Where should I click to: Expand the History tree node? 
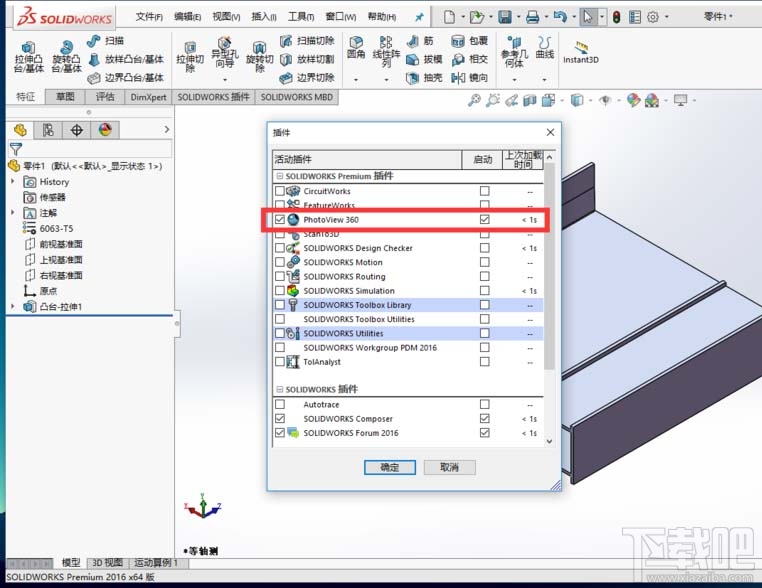pyautogui.click(x=13, y=181)
